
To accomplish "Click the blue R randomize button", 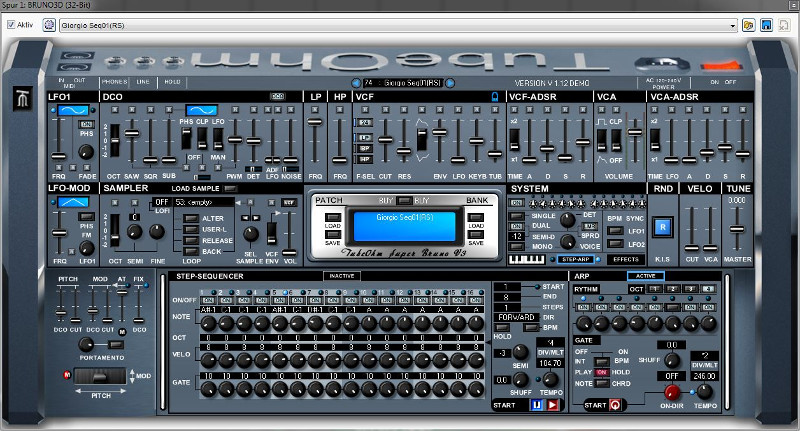I will pyautogui.click(x=663, y=227).
